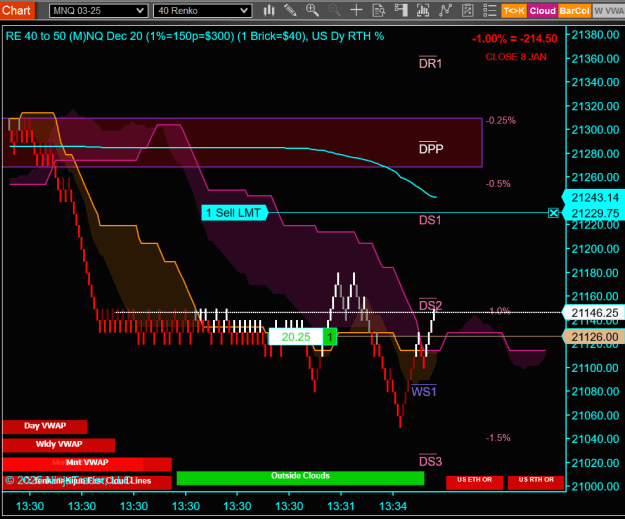Screen dimensions: 625x519
Task: Toggle the W VWA gray button
Action: (x=609, y=11)
